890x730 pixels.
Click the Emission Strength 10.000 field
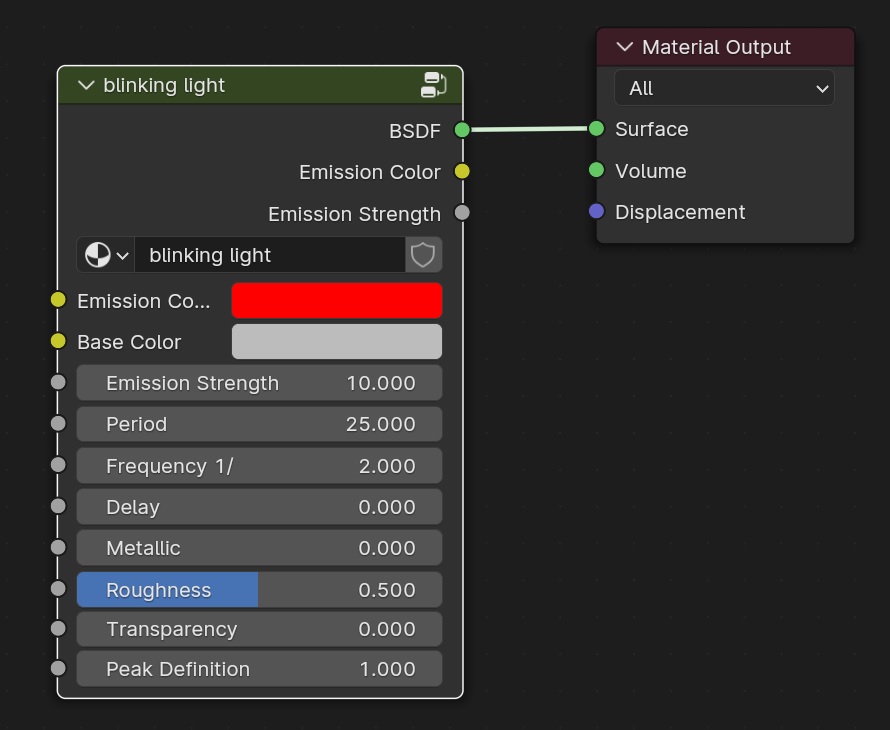(x=259, y=383)
